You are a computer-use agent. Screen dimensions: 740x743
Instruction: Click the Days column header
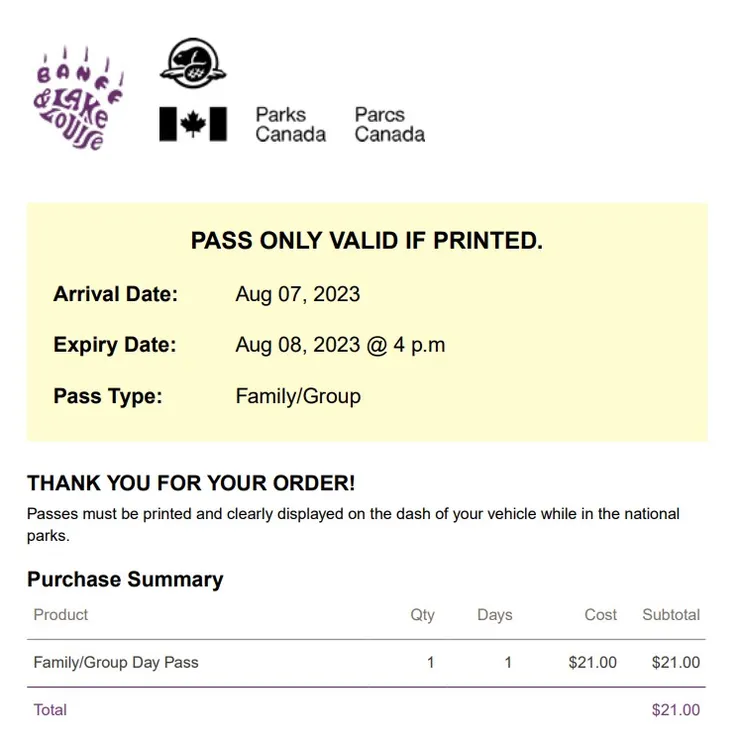point(494,615)
